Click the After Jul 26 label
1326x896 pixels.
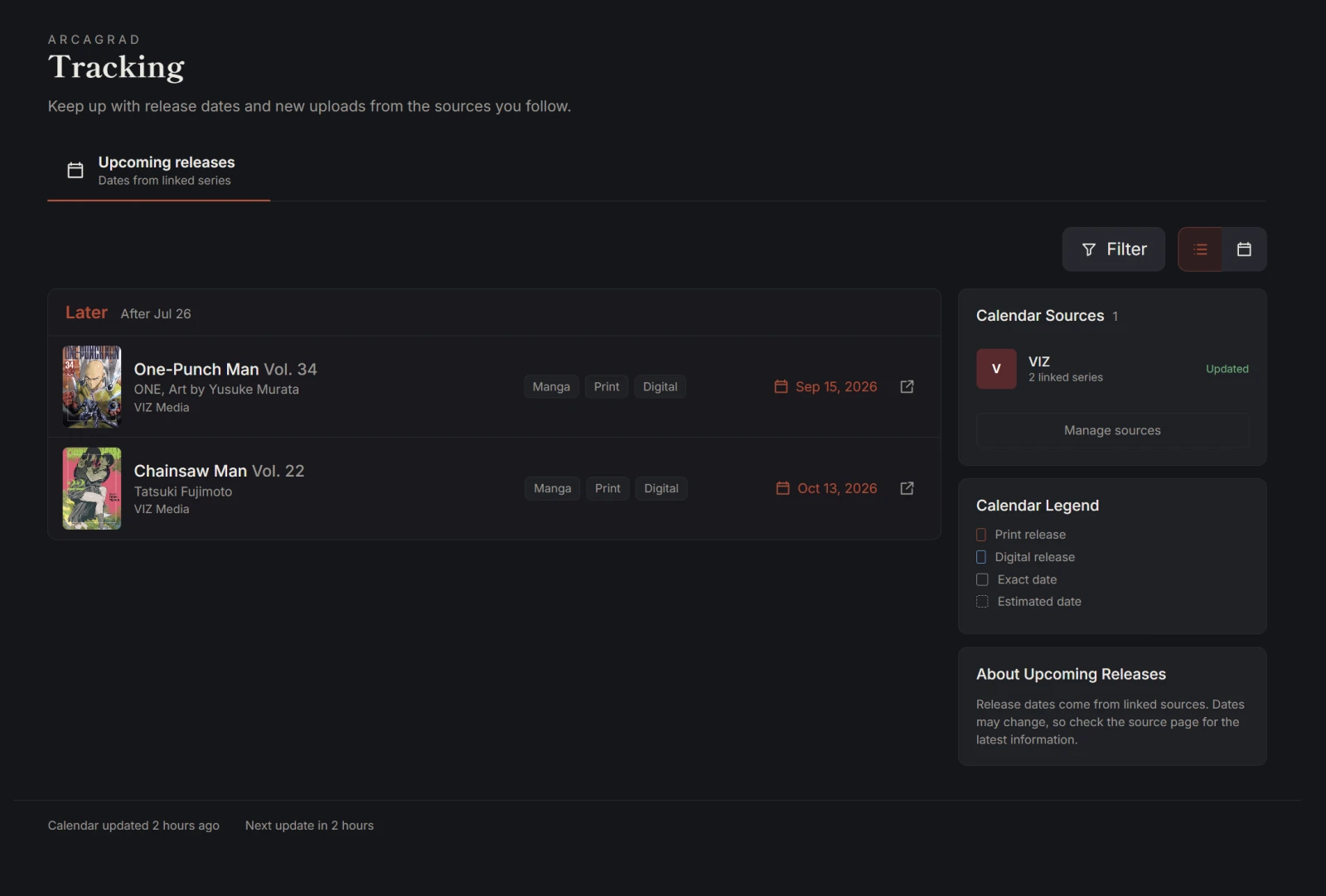click(156, 314)
